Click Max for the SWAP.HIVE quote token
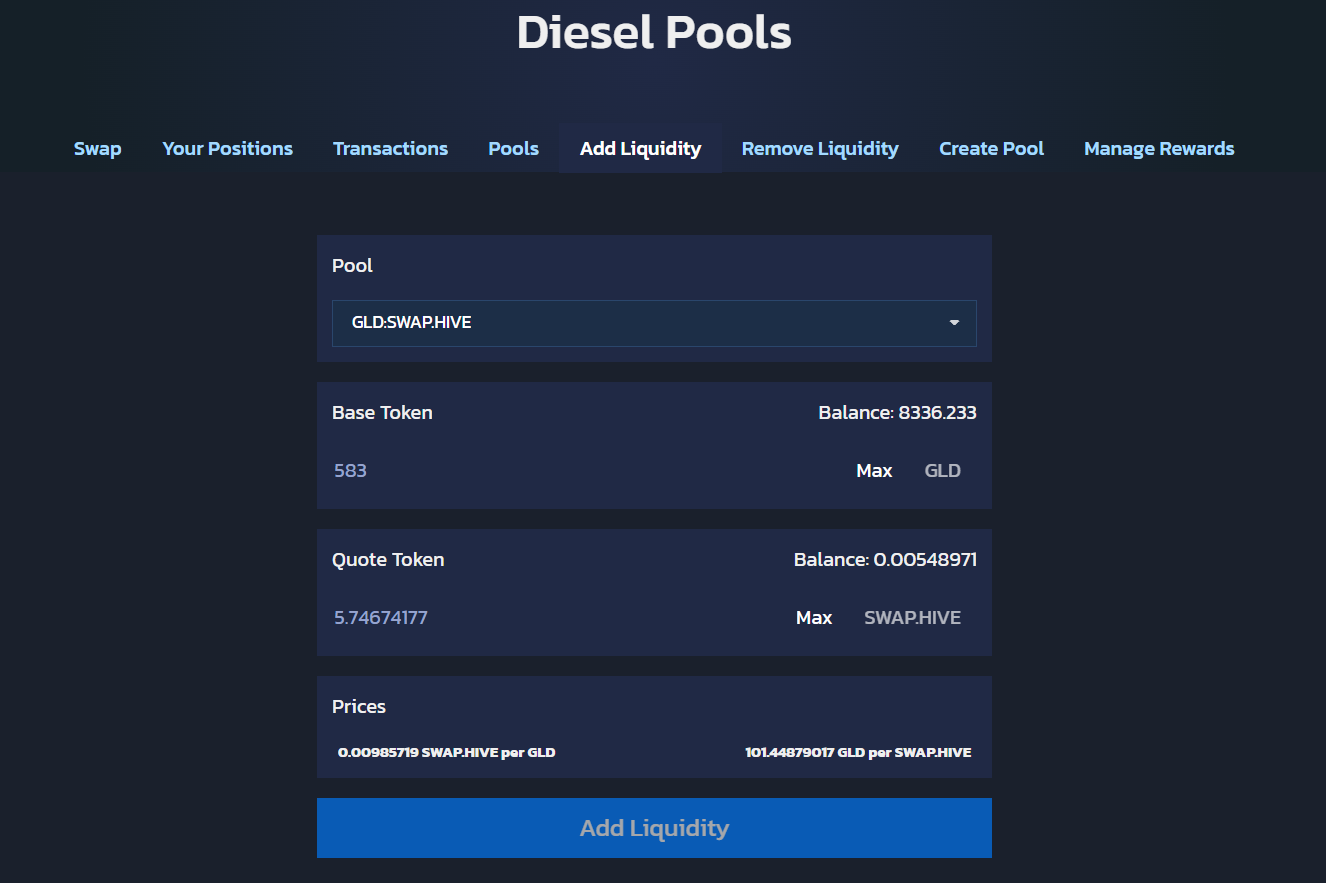Screen dimensions: 1326x883 [813, 618]
